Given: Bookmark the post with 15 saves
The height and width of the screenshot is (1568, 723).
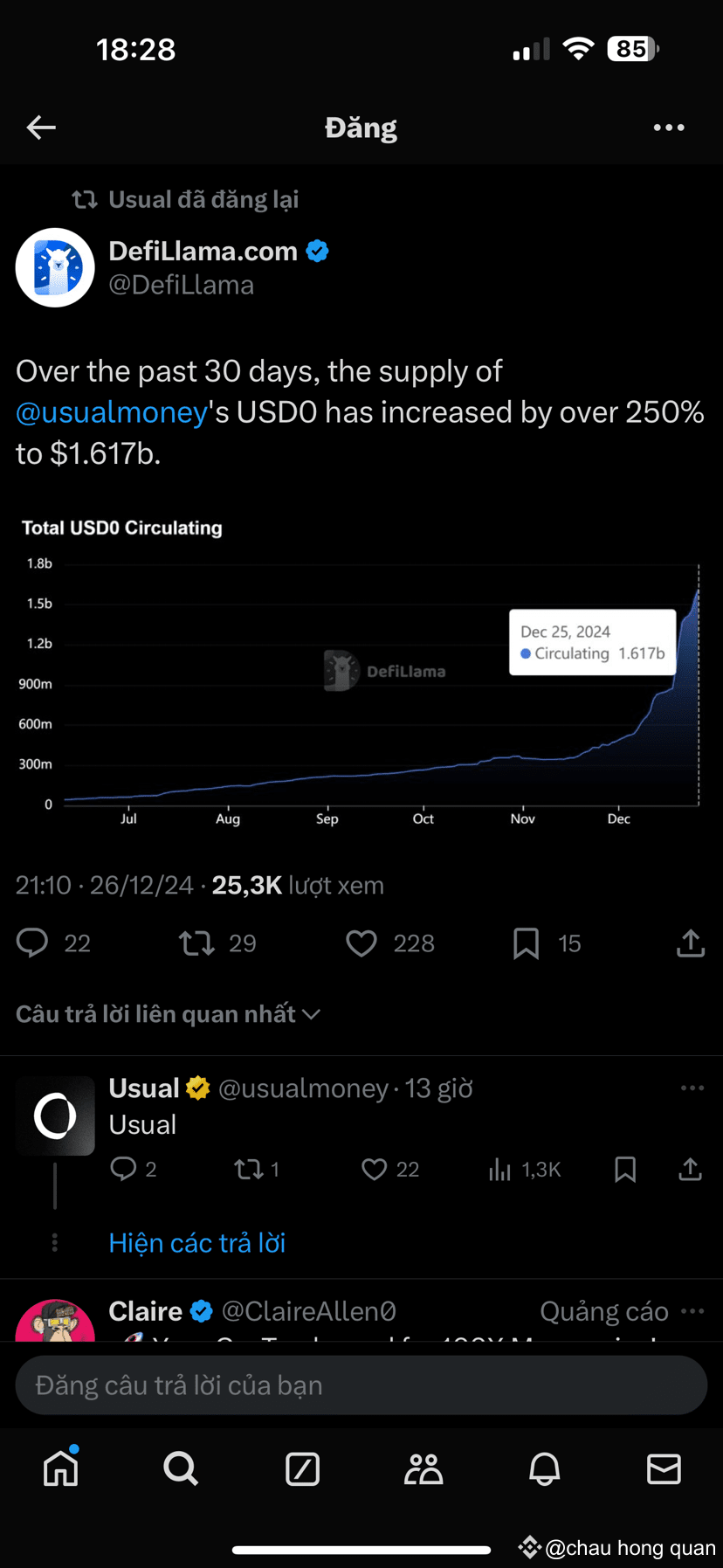Looking at the screenshot, I should [526, 943].
